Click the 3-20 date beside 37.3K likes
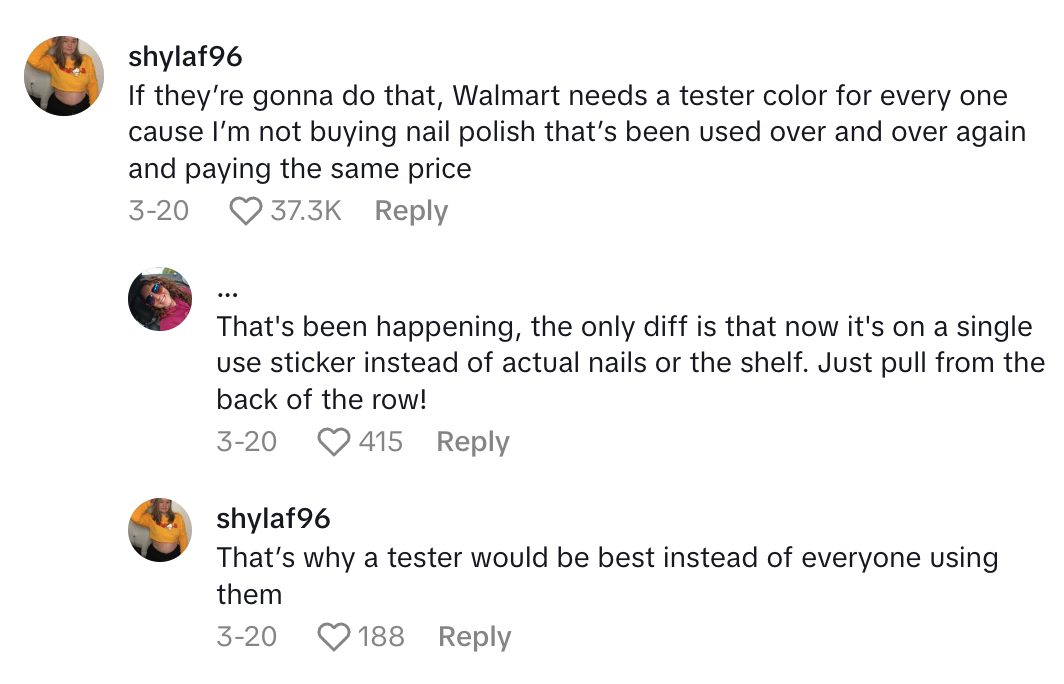 (x=158, y=211)
